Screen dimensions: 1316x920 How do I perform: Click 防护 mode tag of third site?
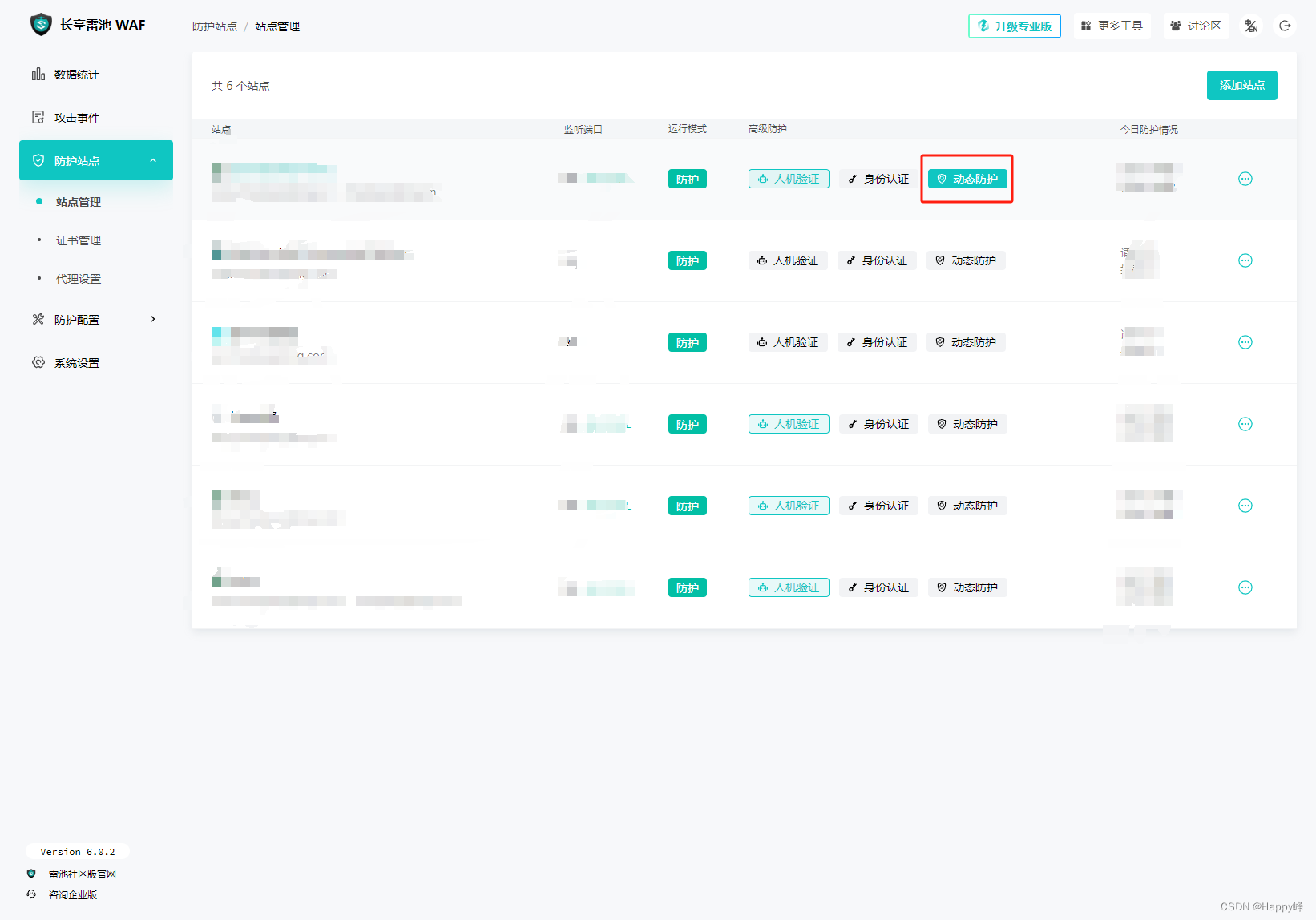click(688, 342)
